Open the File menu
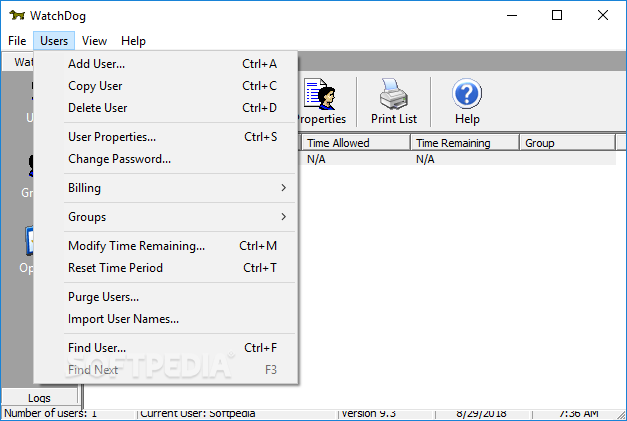The height and width of the screenshot is (421, 627). [x=17, y=41]
